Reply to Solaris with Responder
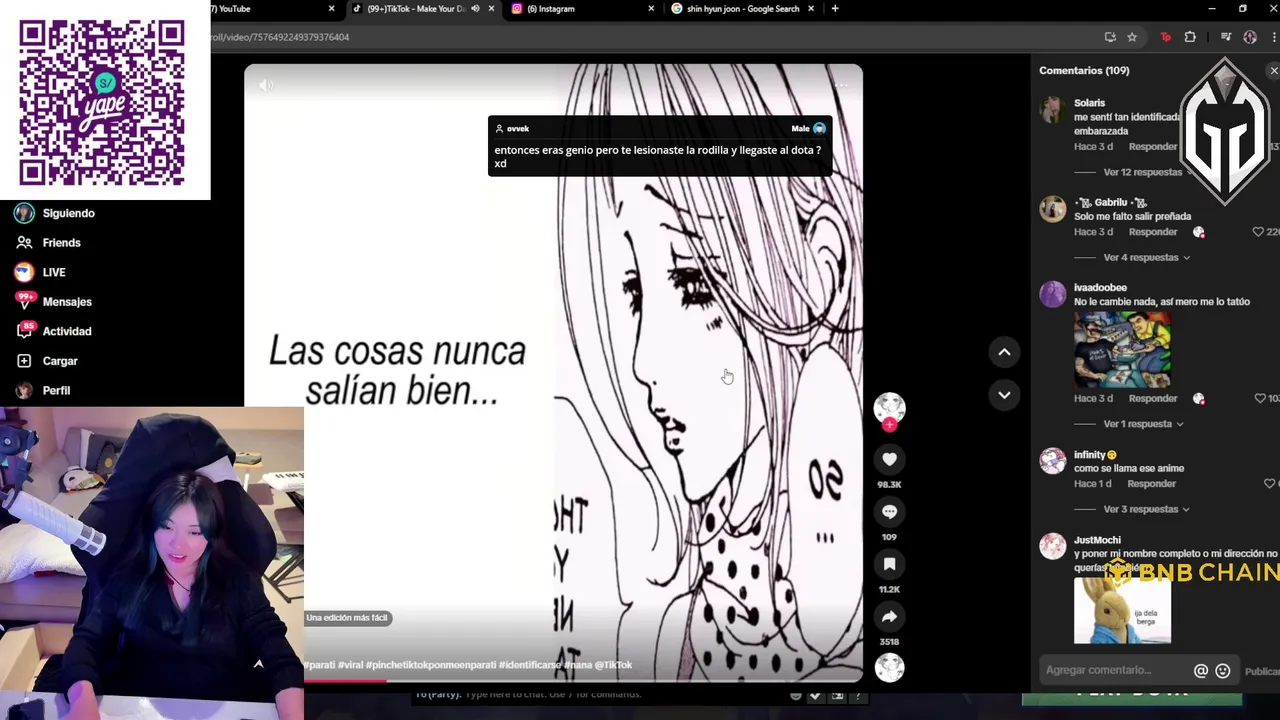The width and height of the screenshot is (1280, 720). click(1153, 146)
